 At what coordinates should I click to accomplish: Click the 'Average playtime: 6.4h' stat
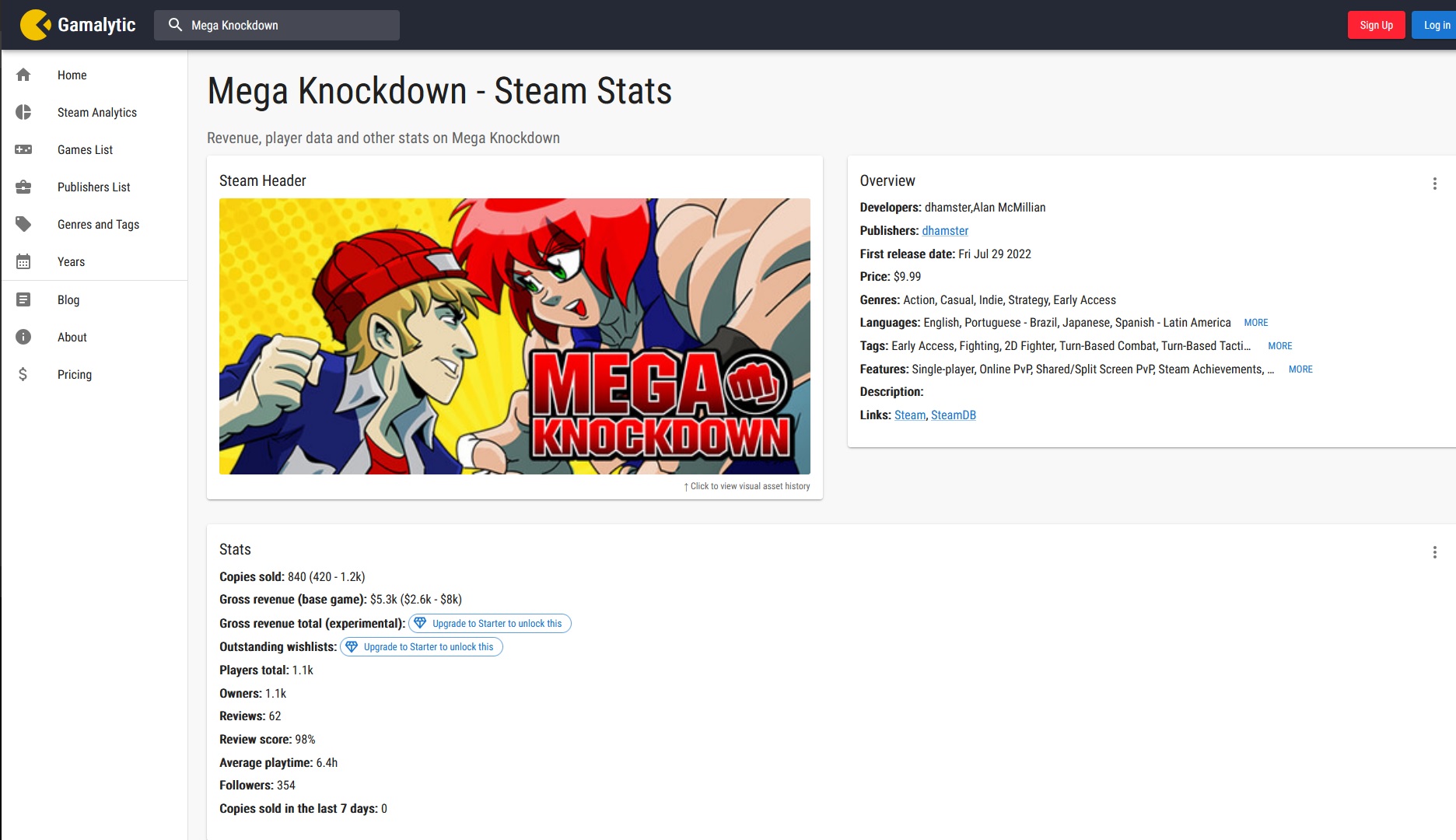[278, 762]
